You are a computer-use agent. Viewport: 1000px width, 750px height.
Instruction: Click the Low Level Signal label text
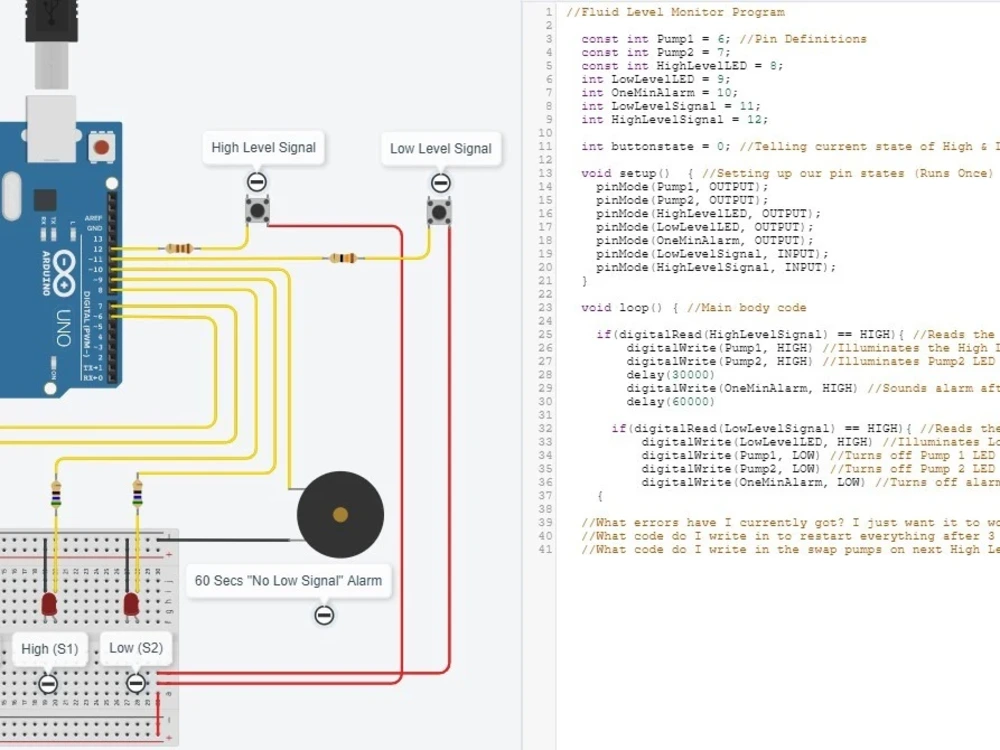point(441,148)
